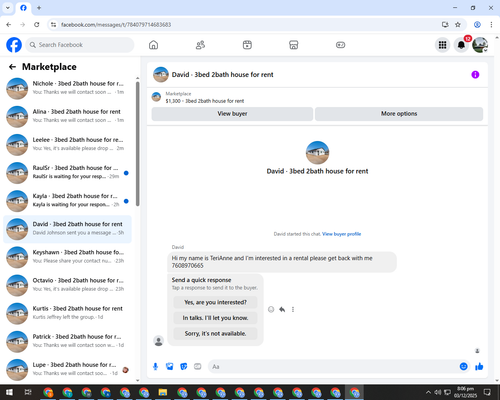Open Chrome three-dot menu
This screenshot has height=400, width=500.
click(491, 25)
